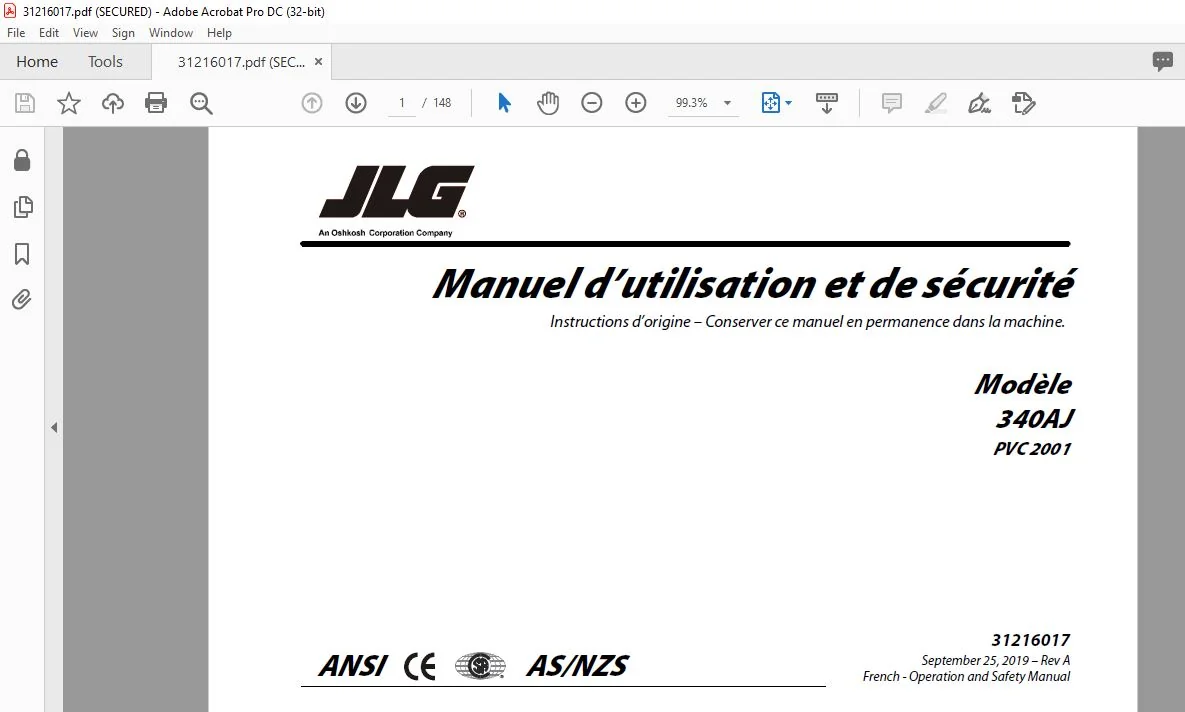Close the 31216017.pdf tab
This screenshot has height=712, width=1185.
pyautogui.click(x=318, y=62)
